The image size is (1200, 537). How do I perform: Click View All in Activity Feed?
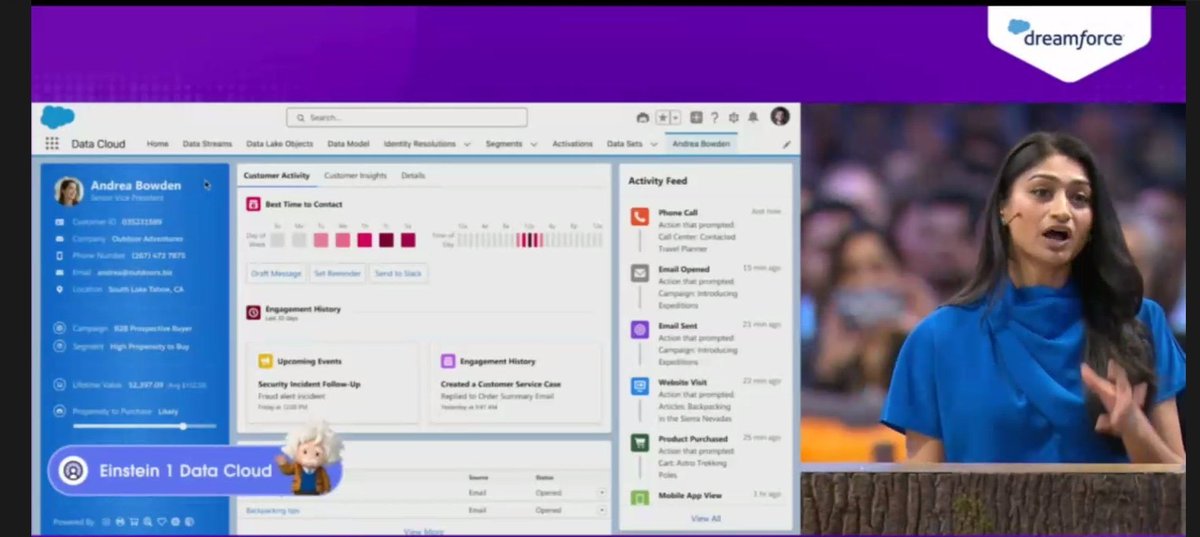click(705, 518)
